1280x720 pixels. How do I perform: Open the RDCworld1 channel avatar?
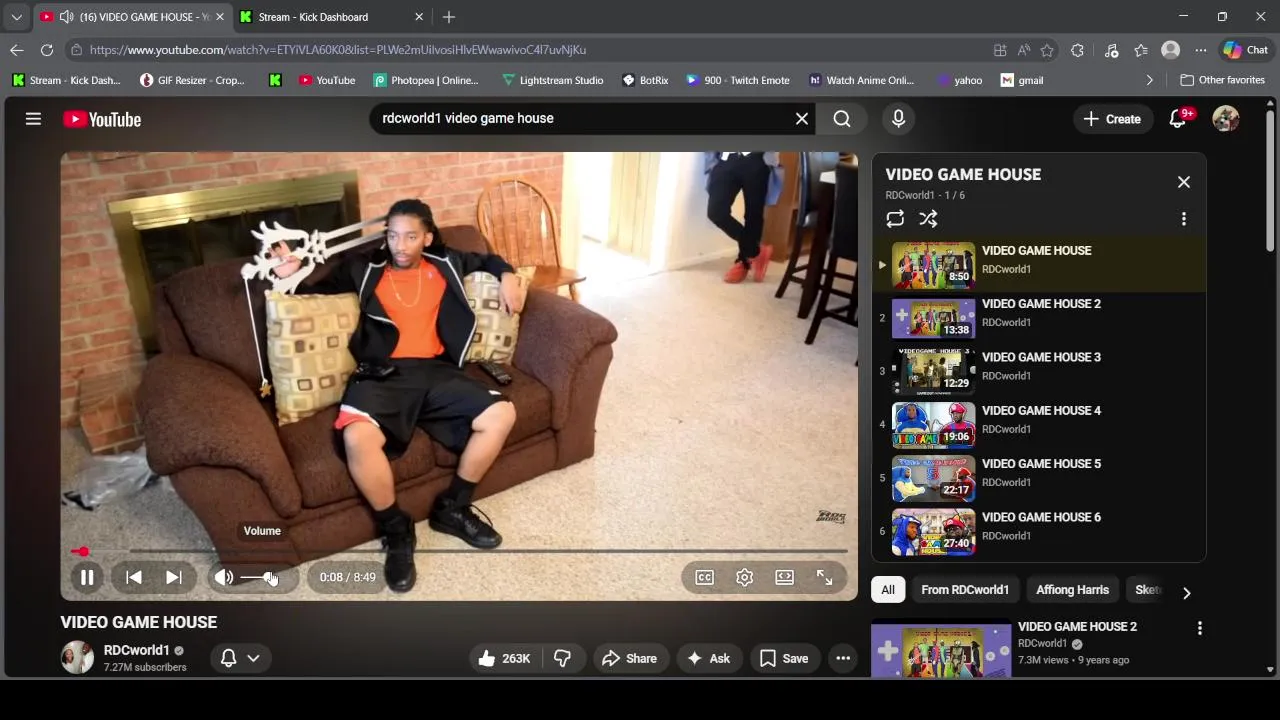pyautogui.click(x=77, y=657)
